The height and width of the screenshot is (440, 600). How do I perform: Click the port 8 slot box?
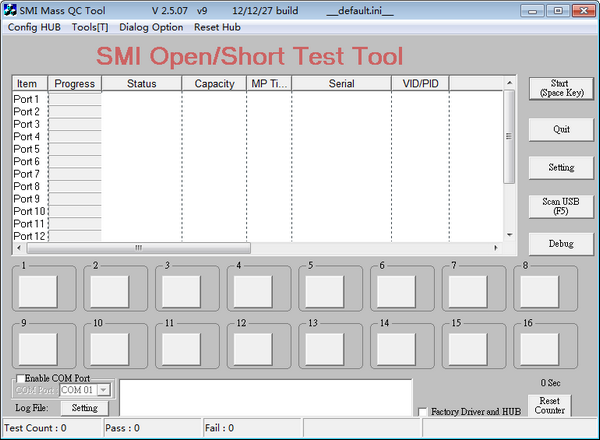540,290
